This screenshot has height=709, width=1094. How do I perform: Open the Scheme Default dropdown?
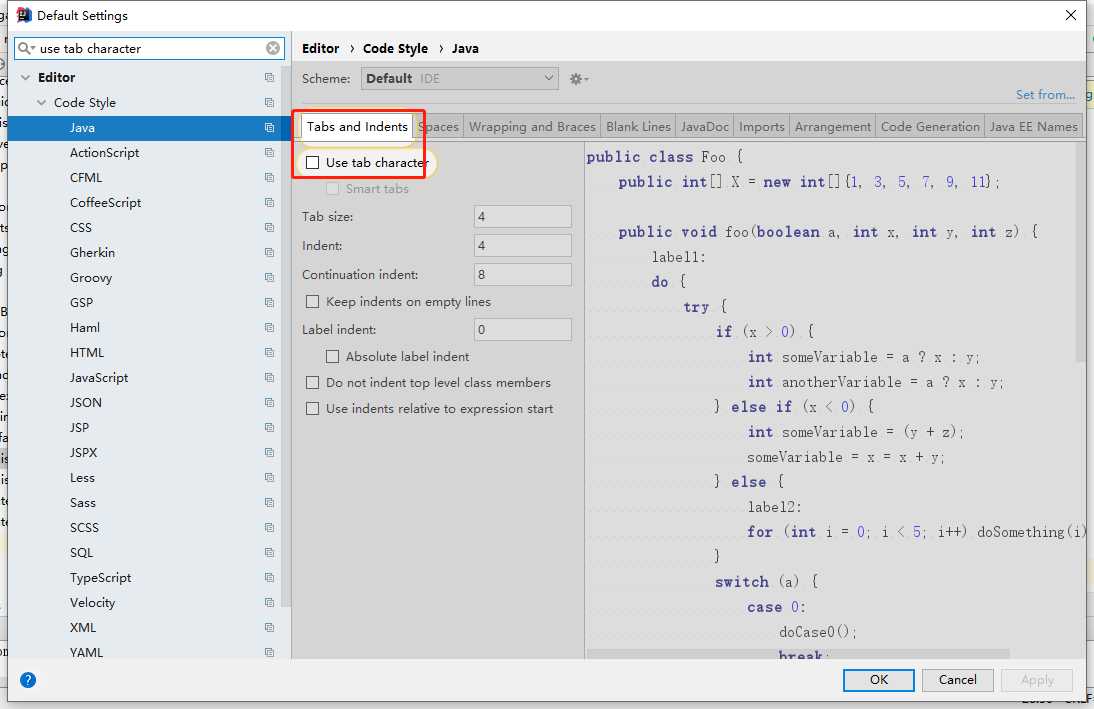click(x=460, y=78)
